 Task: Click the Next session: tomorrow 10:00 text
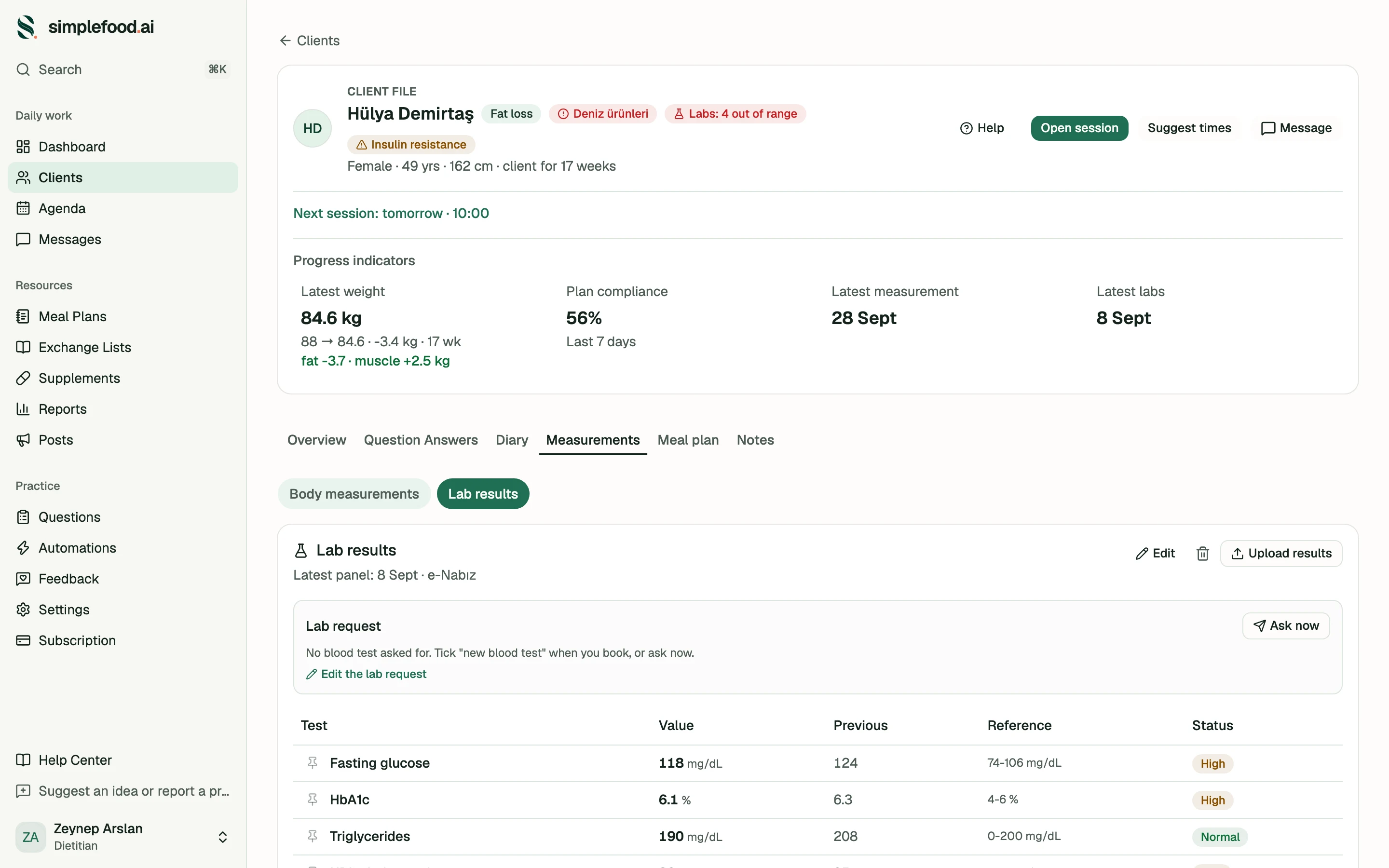click(x=391, y=214)
